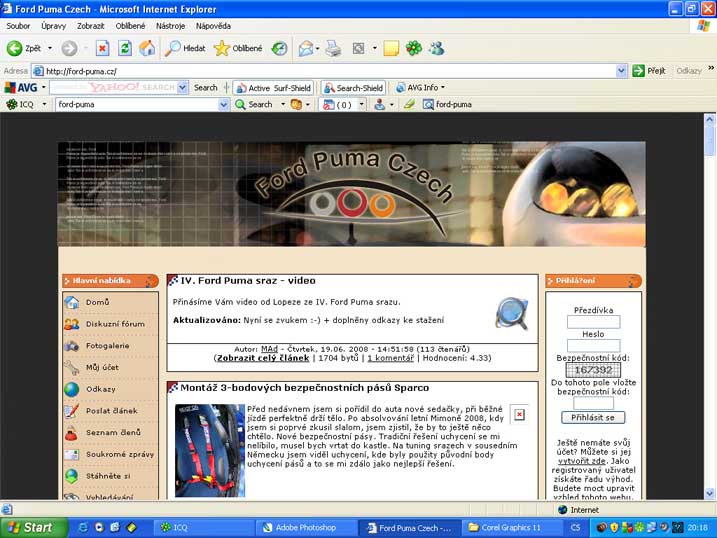Open the 1 komentář link

tap(391, 358)
